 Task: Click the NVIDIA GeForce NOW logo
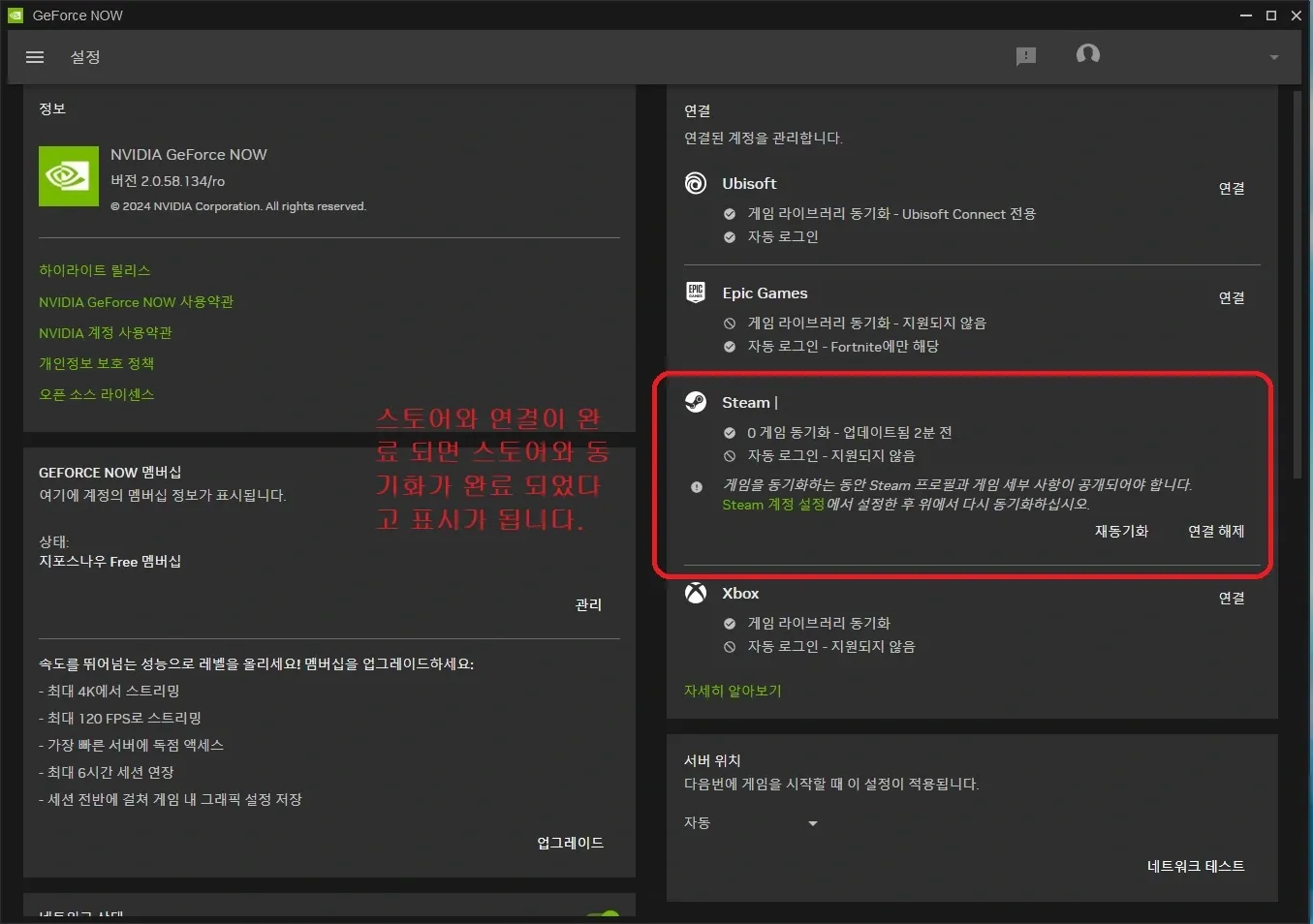coord(69,176)
